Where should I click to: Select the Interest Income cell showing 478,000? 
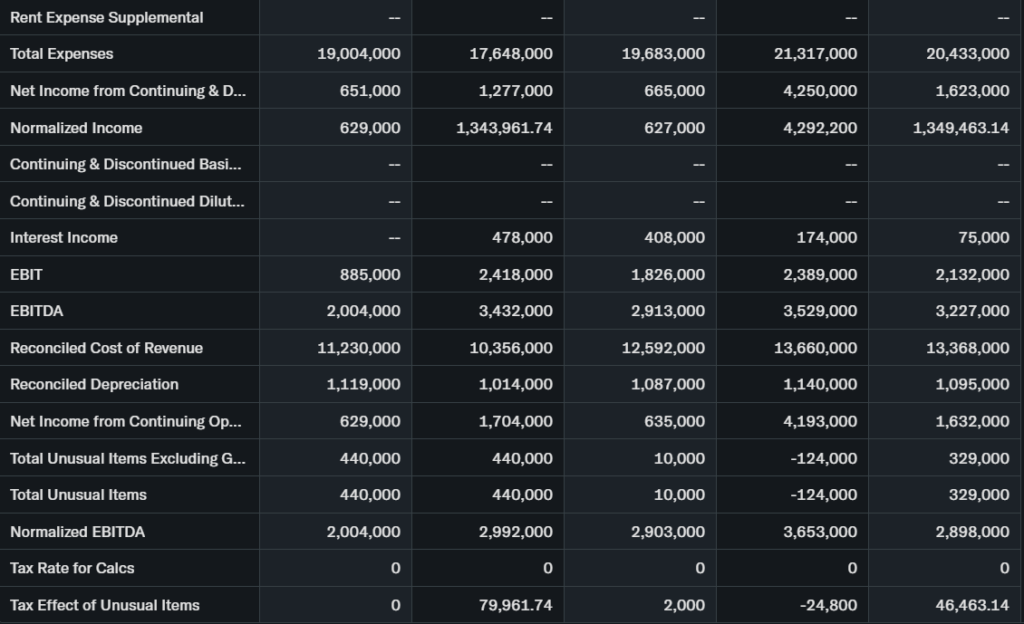[x=522, y=238]
